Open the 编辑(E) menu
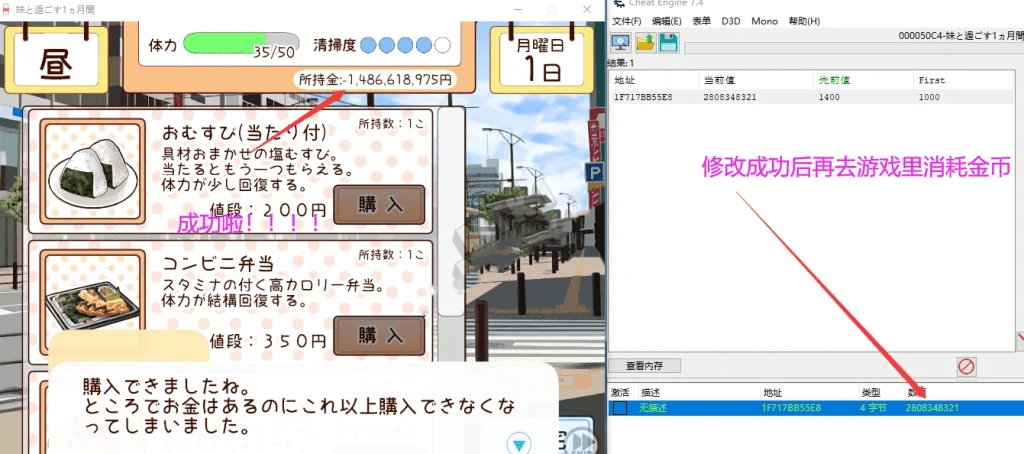This screenshot has width=1024, height=454. [666, 21]
